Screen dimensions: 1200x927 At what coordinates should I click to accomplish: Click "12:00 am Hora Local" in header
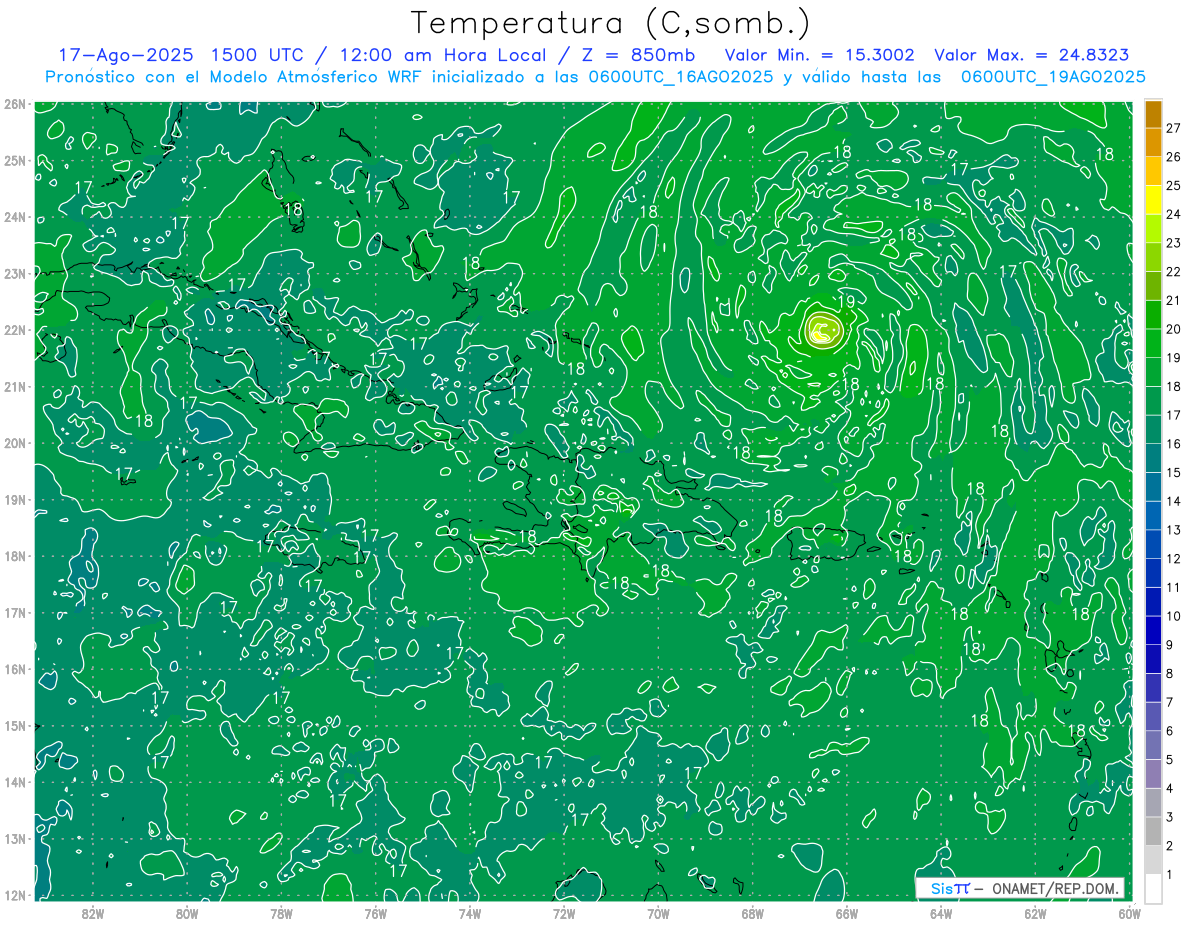(443, 55)
